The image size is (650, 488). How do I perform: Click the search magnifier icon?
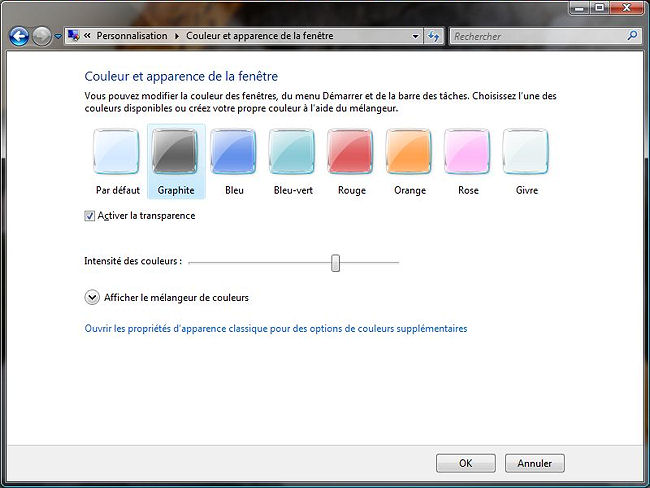point(634,36)
